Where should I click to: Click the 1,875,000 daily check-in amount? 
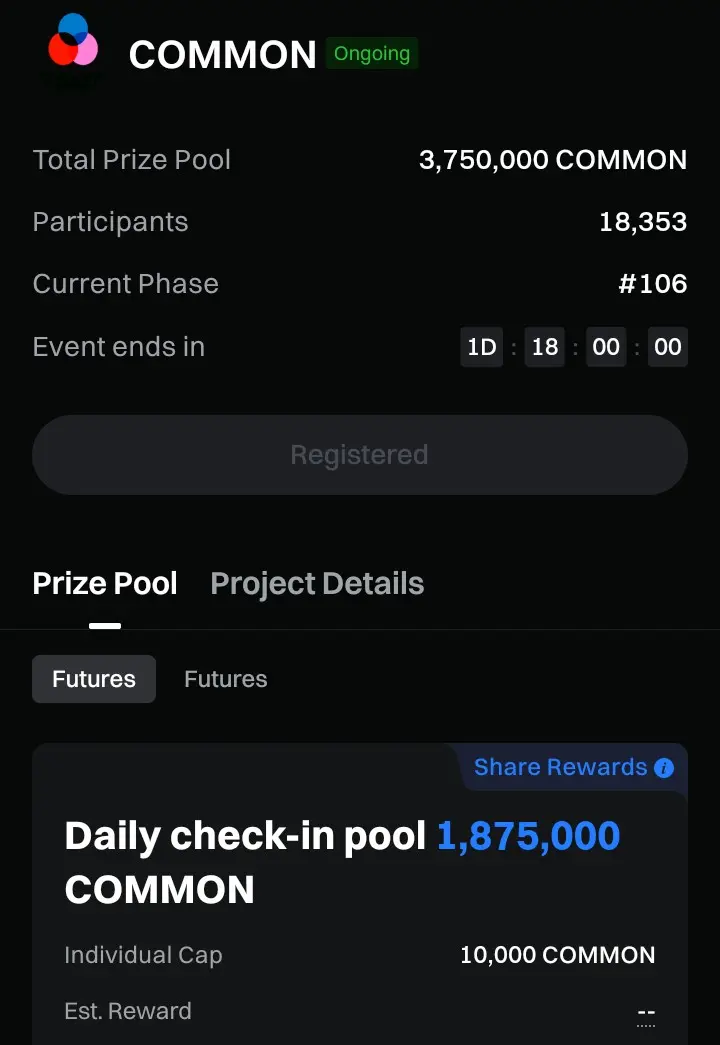528,836
